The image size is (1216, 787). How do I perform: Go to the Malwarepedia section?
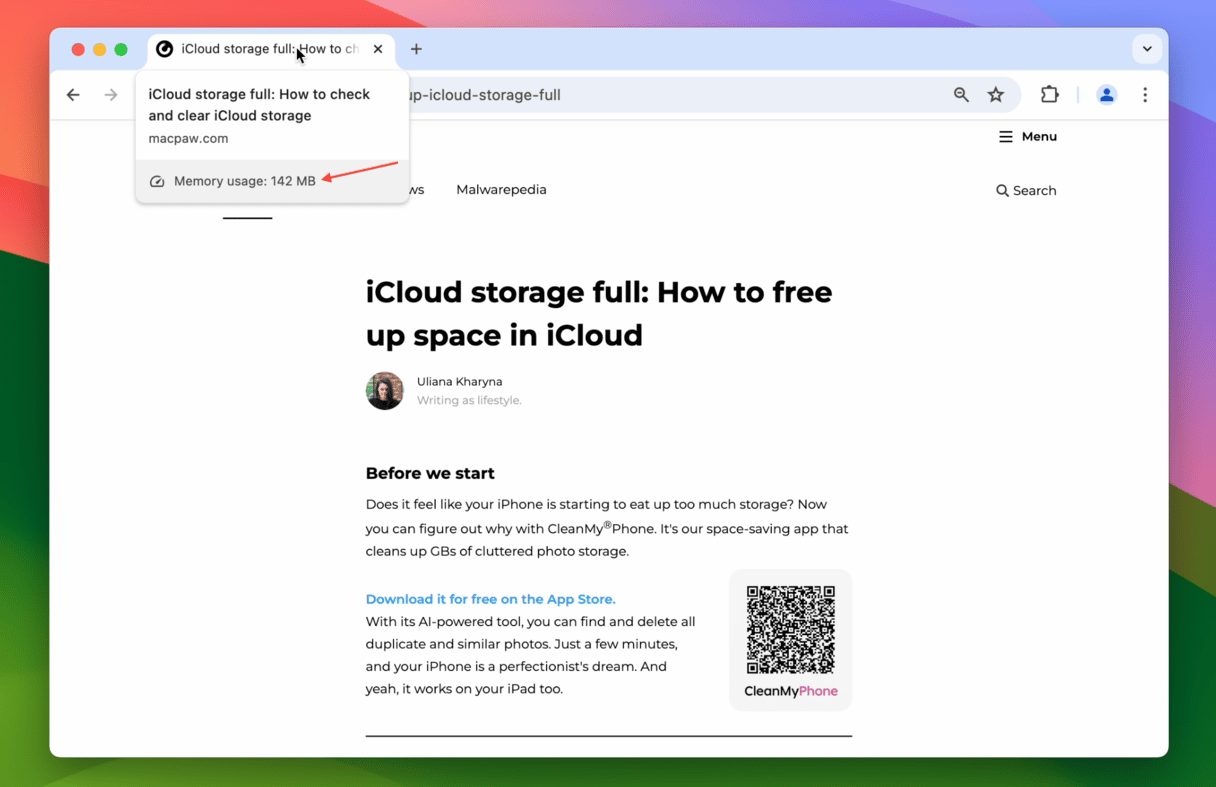pyautogui.click(x=501, y=190)
